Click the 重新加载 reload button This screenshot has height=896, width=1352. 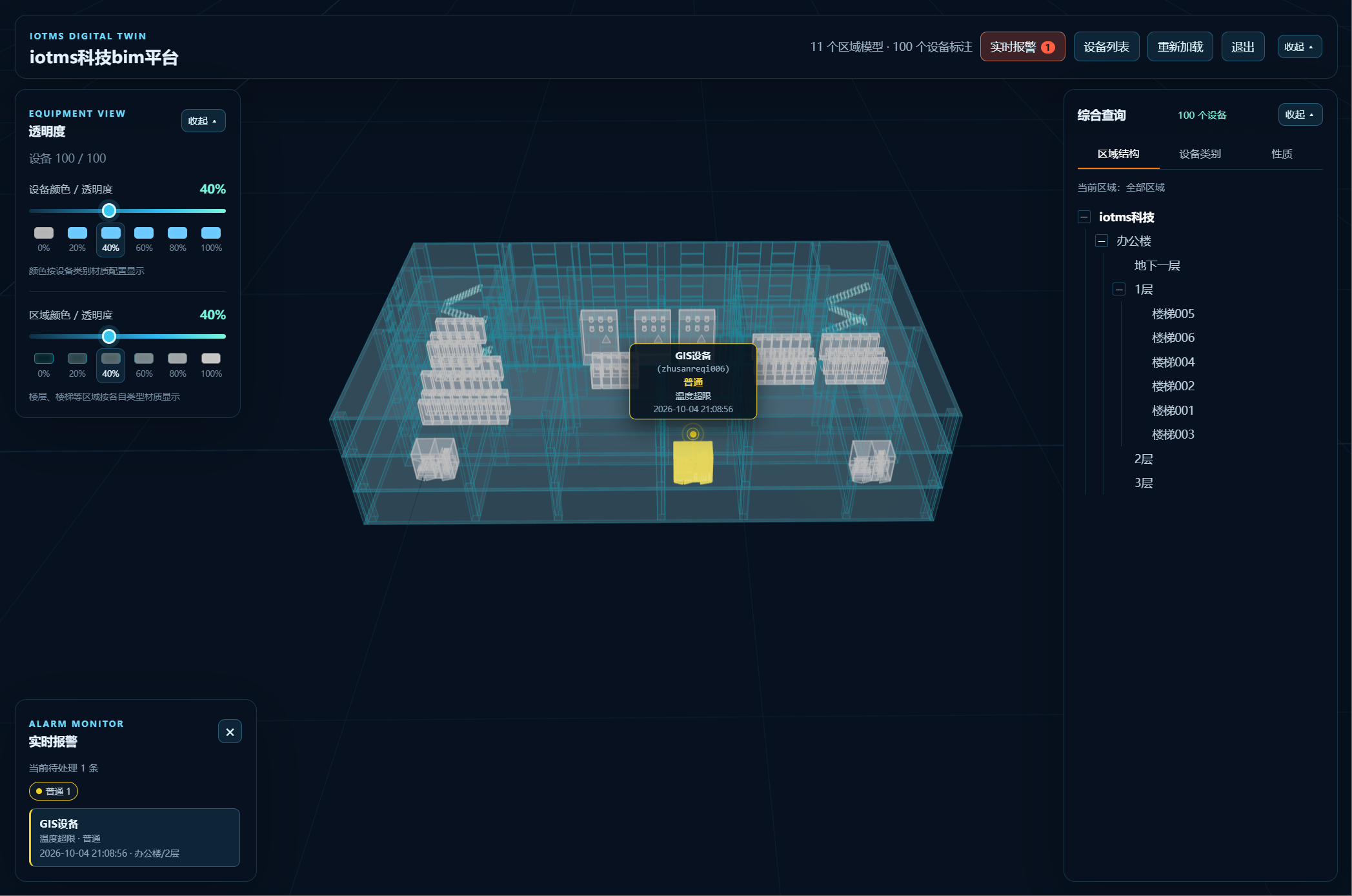[1180, 46]
